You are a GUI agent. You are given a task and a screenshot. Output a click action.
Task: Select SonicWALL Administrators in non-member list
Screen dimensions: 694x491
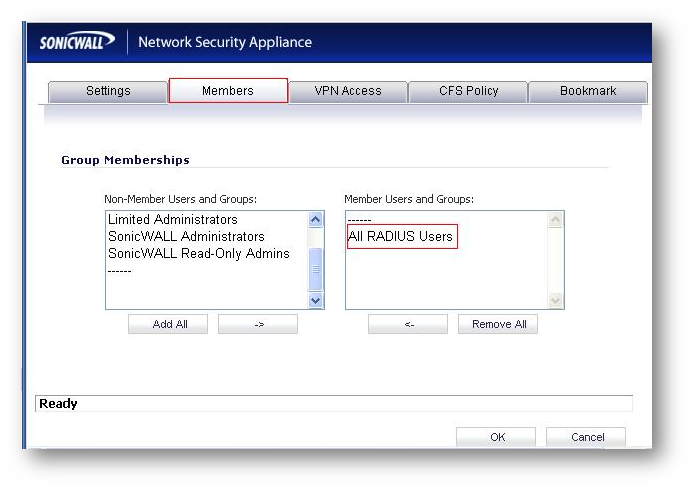186,236
